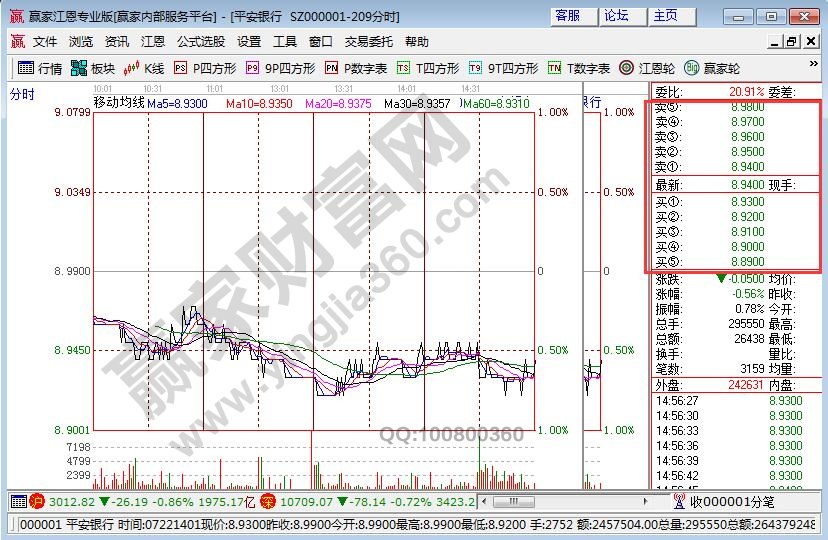The image size is (828, 540).
Task: Open the 文件 menu
Action: point(45,42)
